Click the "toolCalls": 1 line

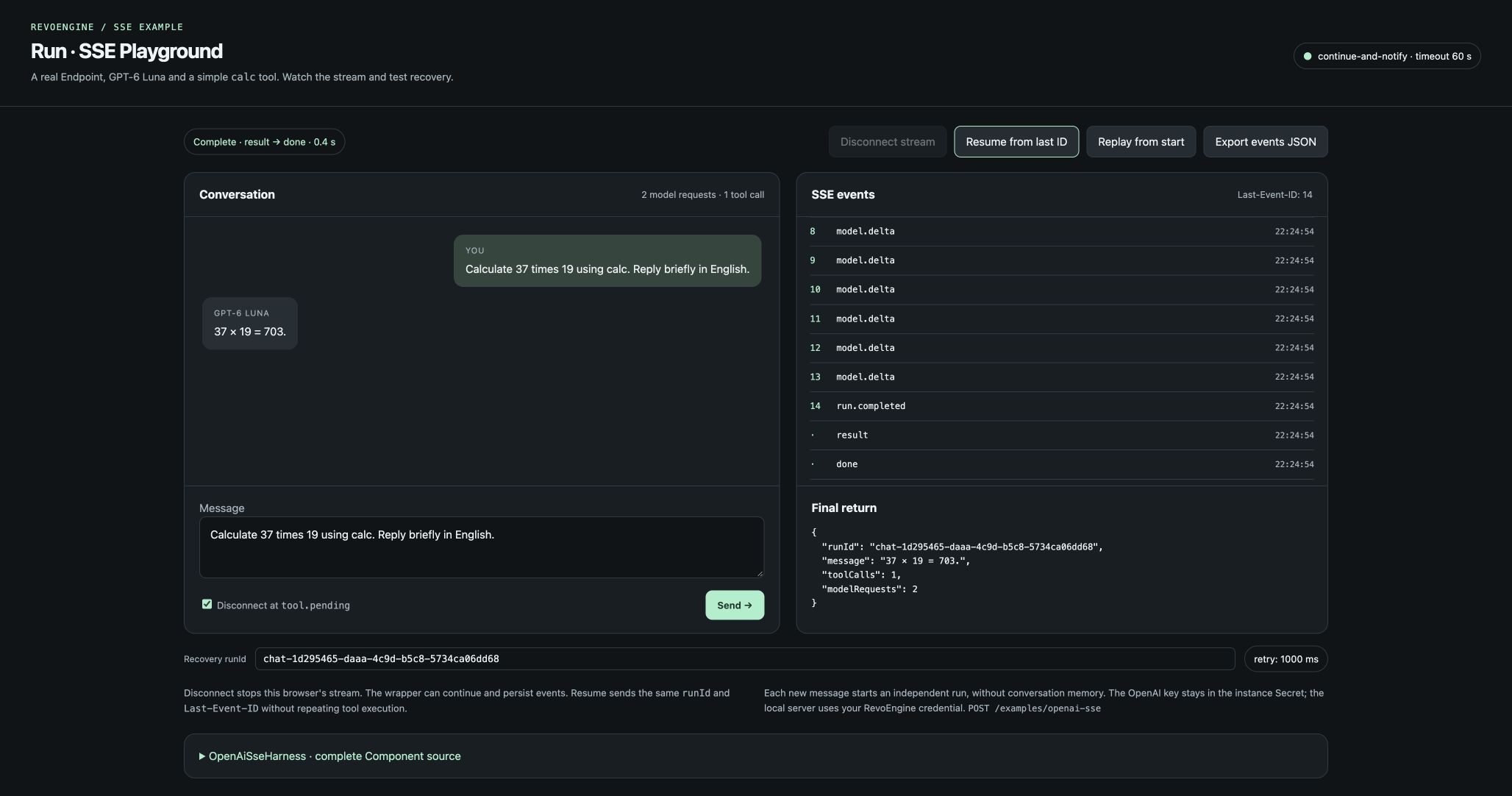[x=861, y=575]
